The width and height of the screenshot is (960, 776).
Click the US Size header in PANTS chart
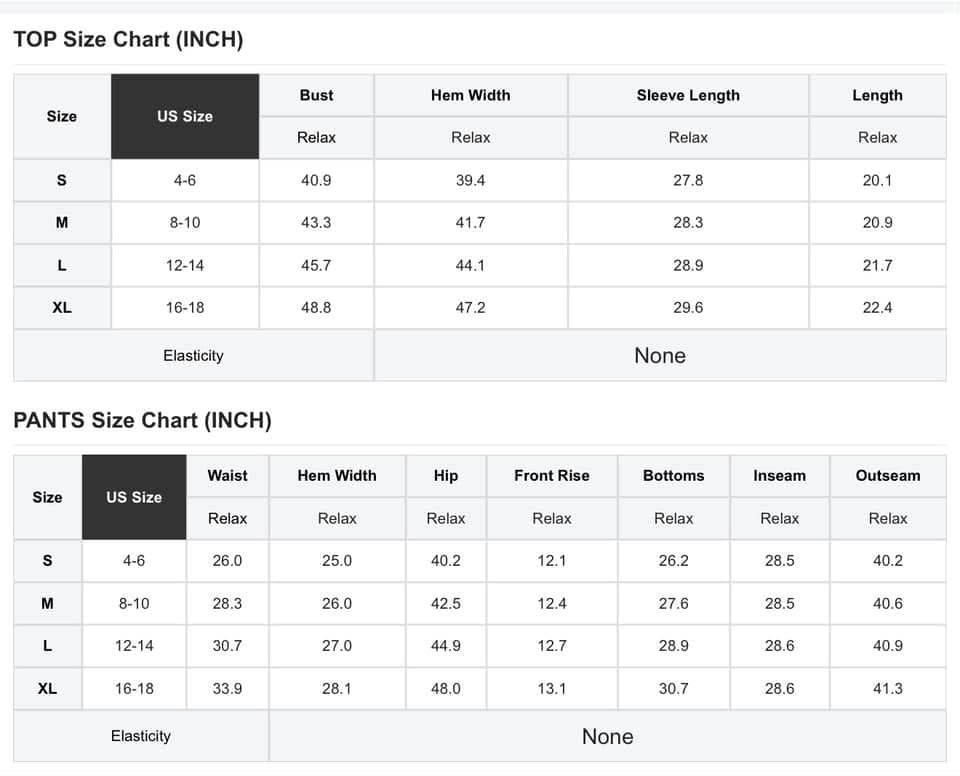tap(134, 497)
